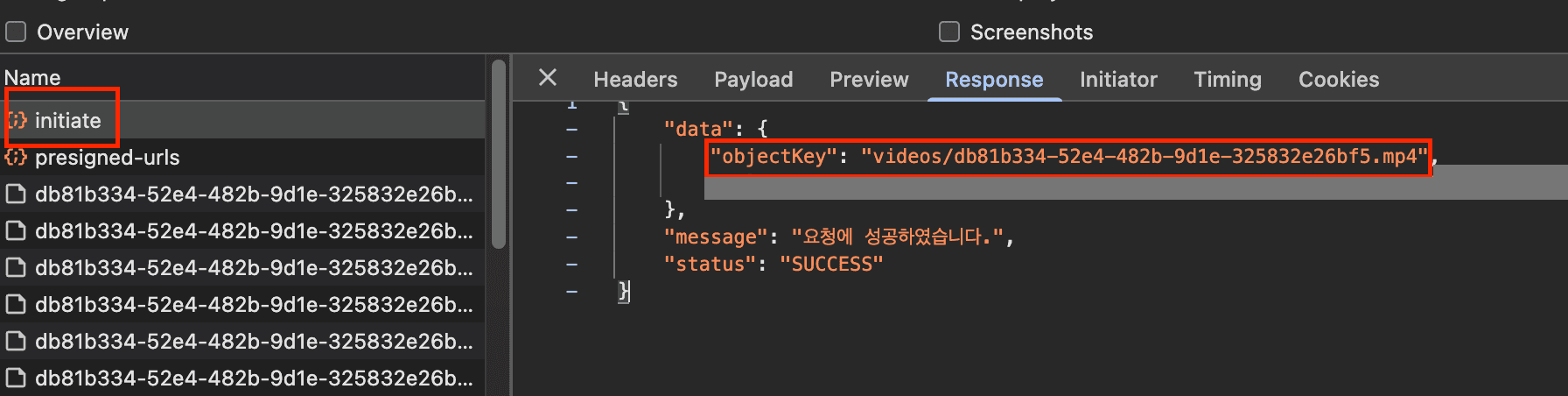Screen dimensions: 1568x396
Task: Click the request list vertical scrollbar
Action: coord(499,153)
